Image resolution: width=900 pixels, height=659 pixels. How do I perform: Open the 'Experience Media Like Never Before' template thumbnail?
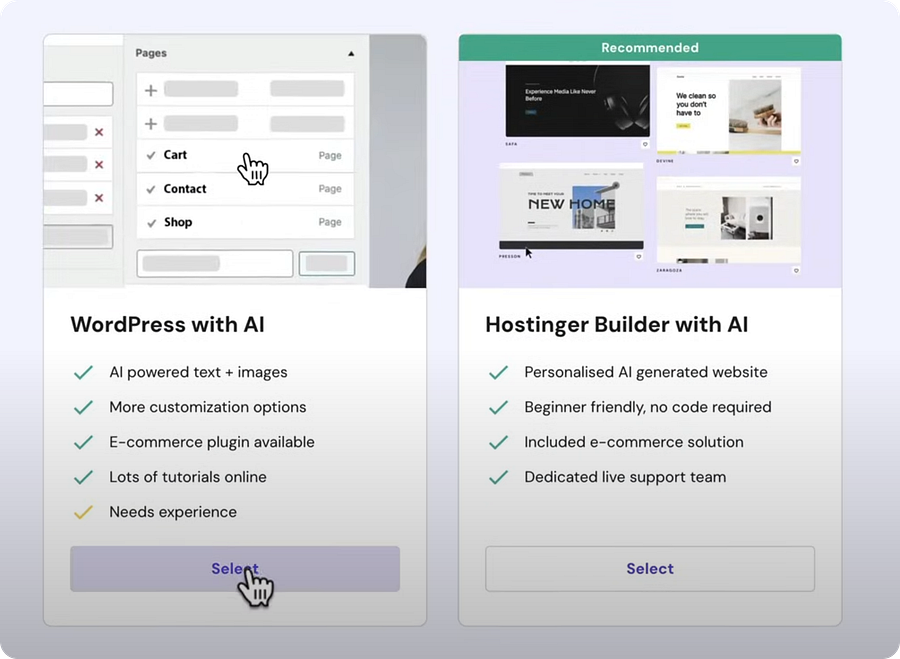577,100
